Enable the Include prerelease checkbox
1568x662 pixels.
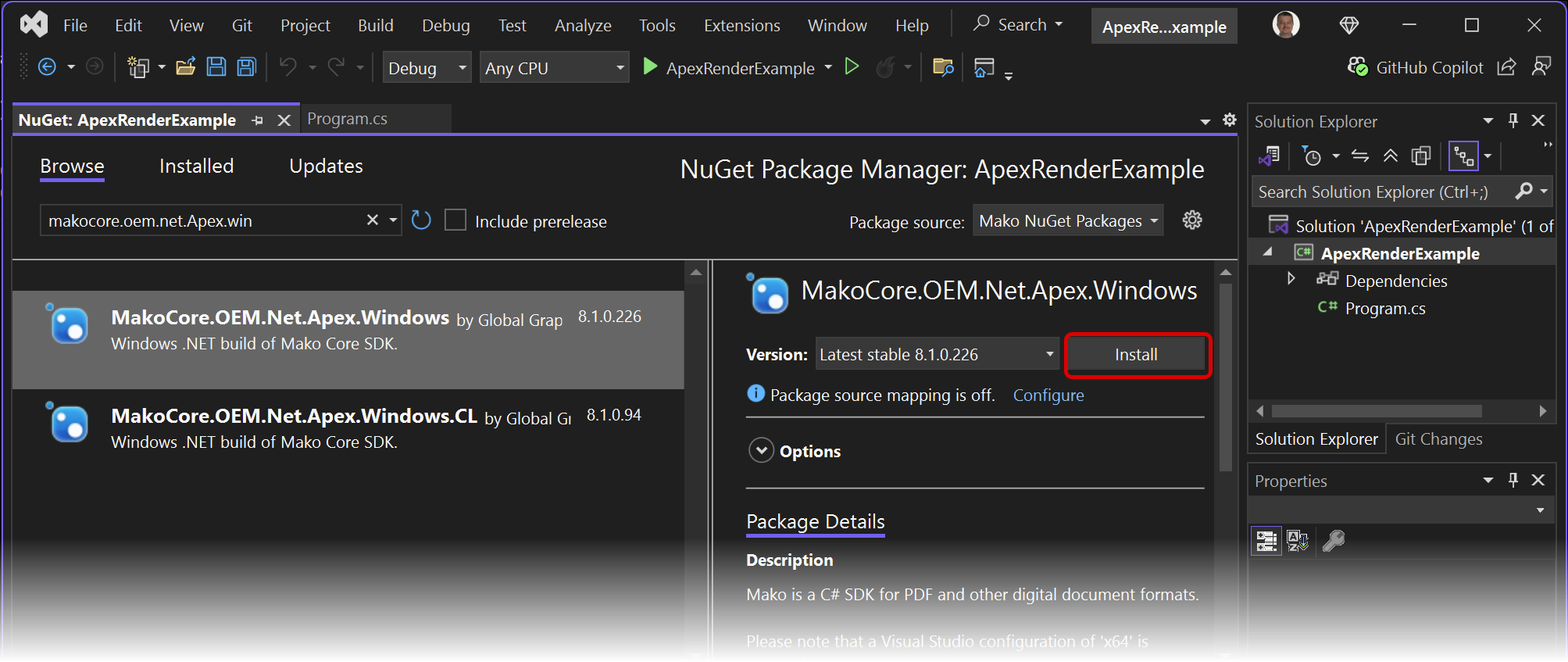(455, 220)
